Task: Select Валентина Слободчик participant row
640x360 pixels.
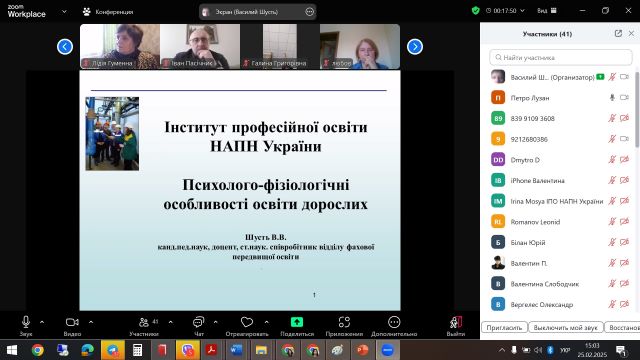Action: [x=559, y=284]
